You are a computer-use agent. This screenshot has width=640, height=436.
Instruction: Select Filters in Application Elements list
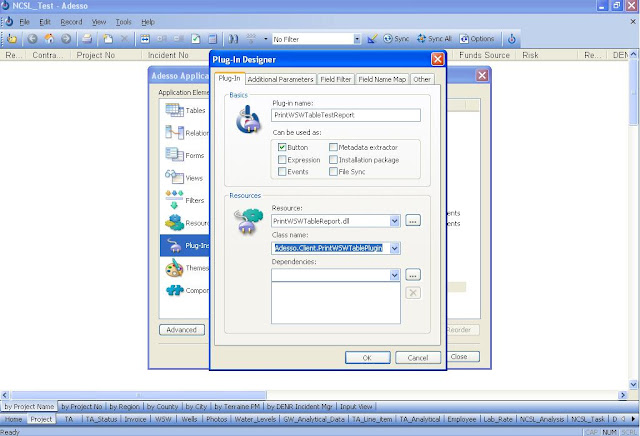(x=185, y=200)
